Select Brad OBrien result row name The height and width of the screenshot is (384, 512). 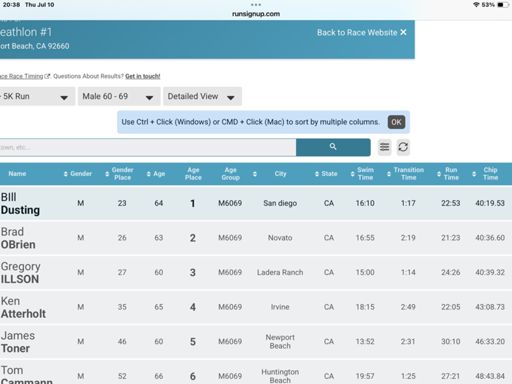pos(18,238)
